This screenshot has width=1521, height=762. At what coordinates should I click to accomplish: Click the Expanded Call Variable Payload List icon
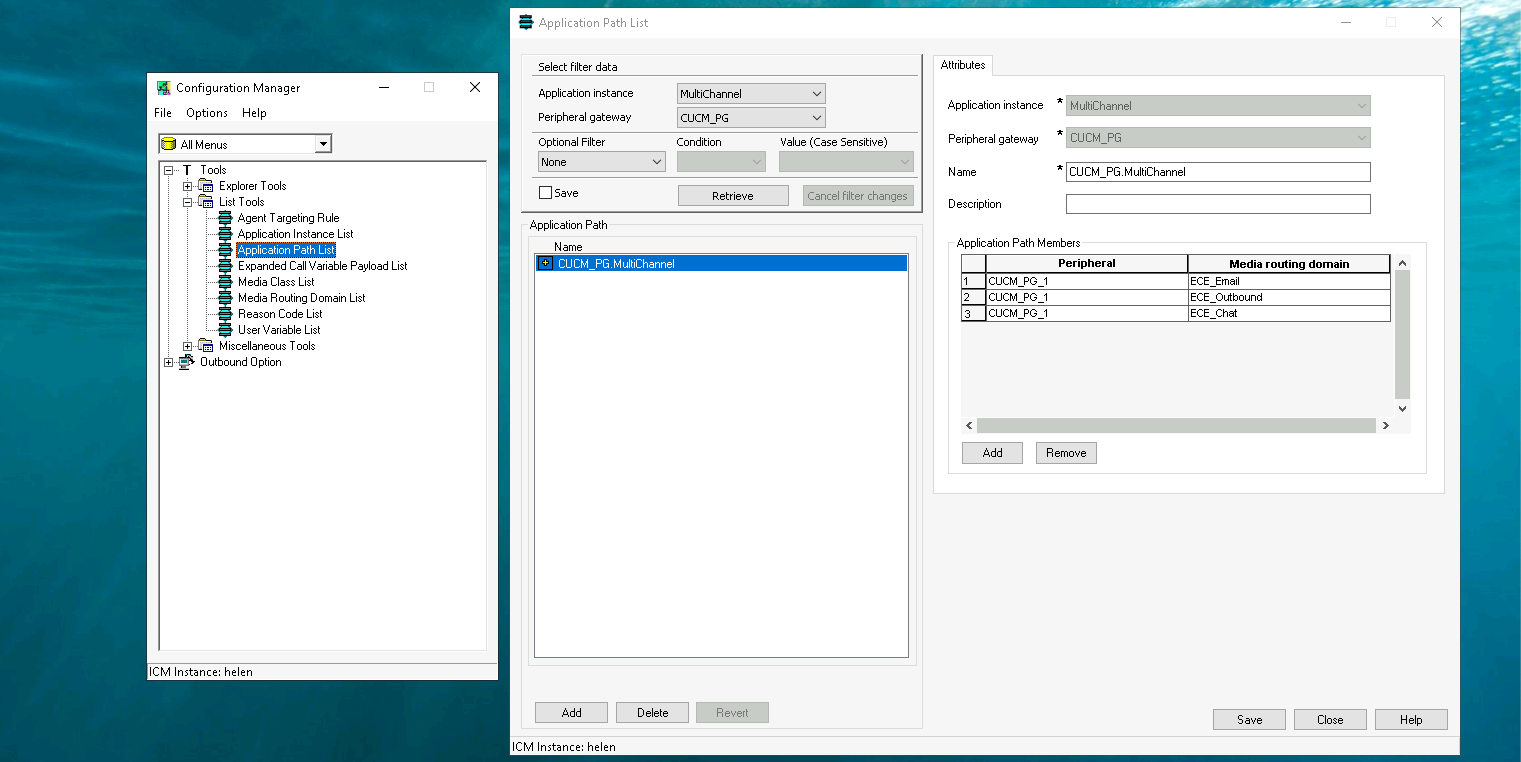coord(225,266)
